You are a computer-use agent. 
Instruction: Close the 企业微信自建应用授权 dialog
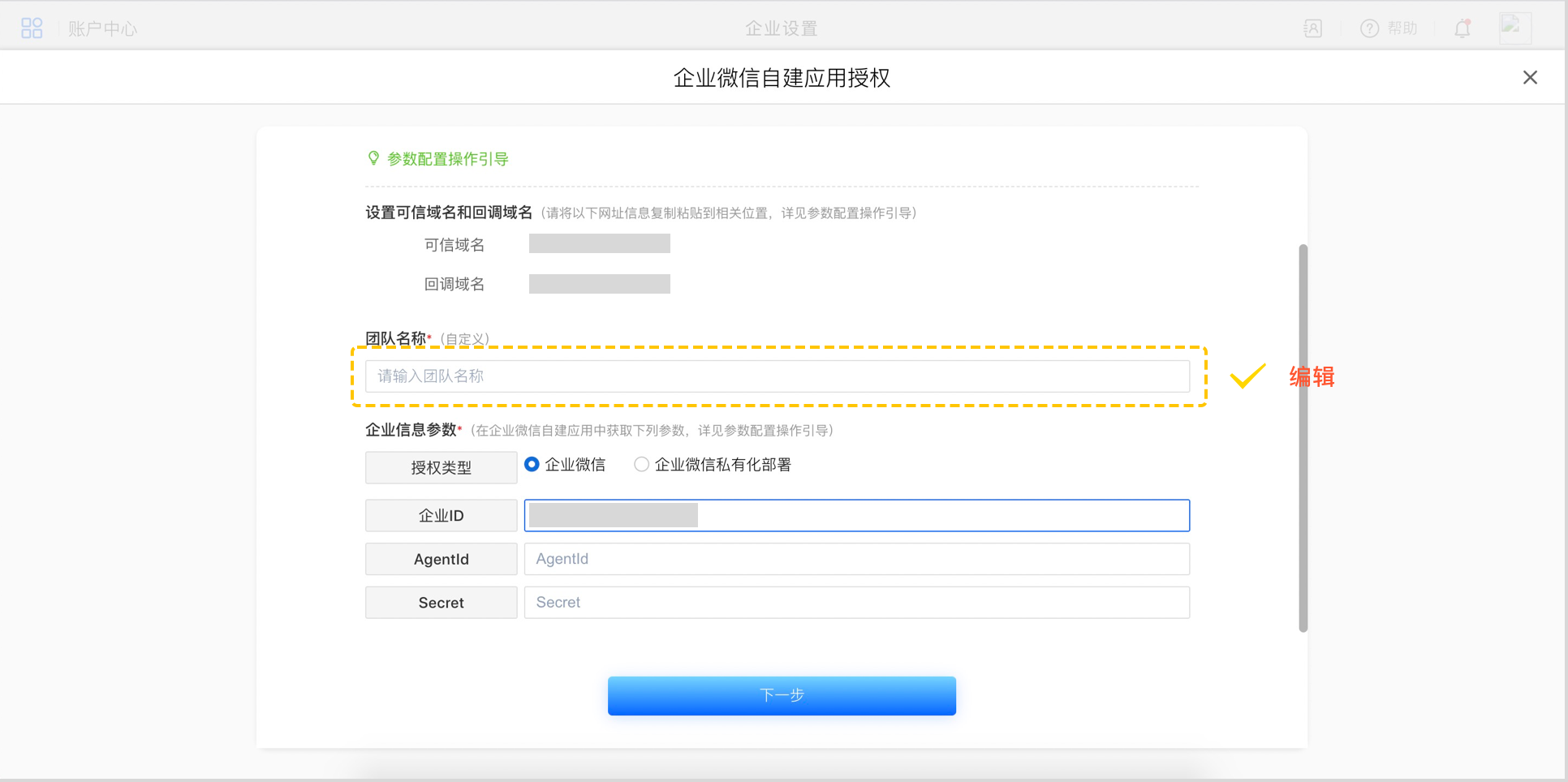(x=1530, y=77)
